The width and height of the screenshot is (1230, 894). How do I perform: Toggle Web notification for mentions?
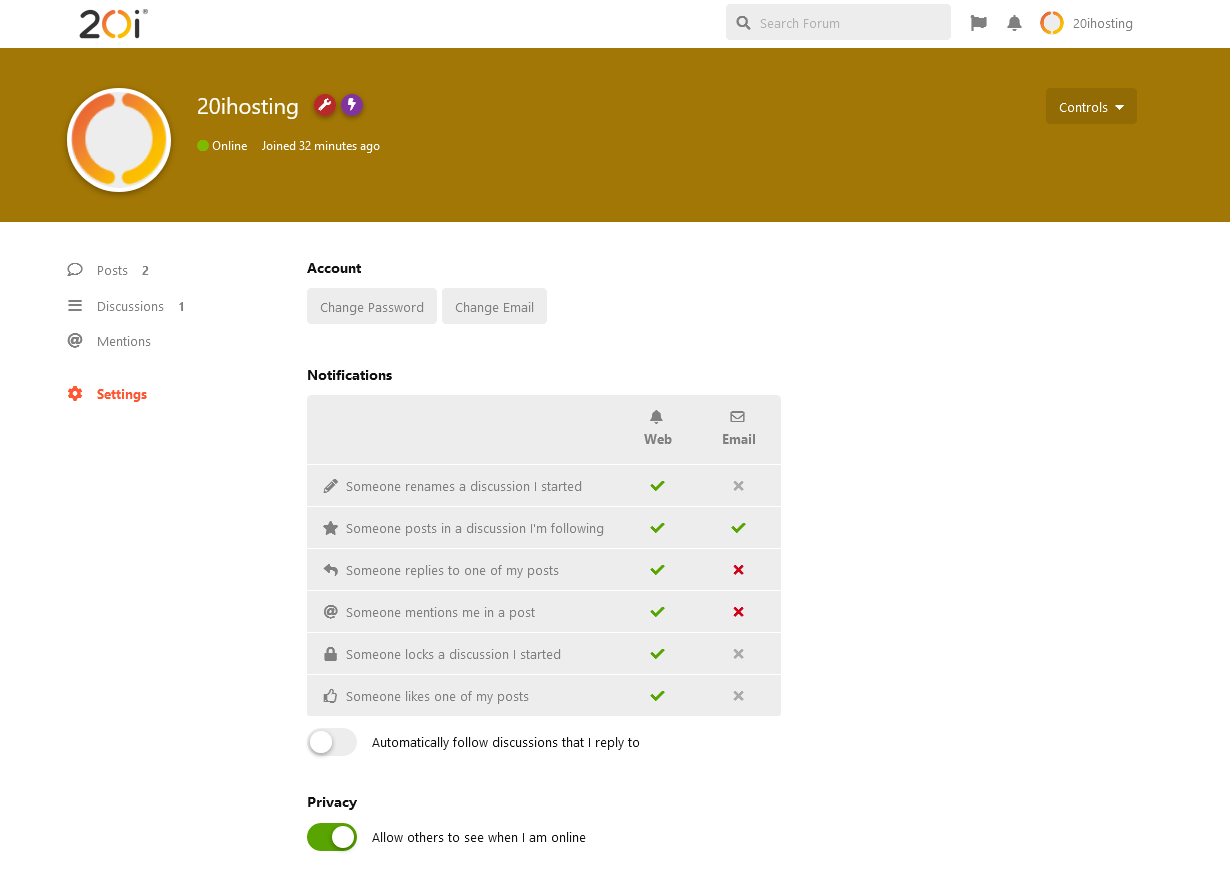(x=657, y=612)
